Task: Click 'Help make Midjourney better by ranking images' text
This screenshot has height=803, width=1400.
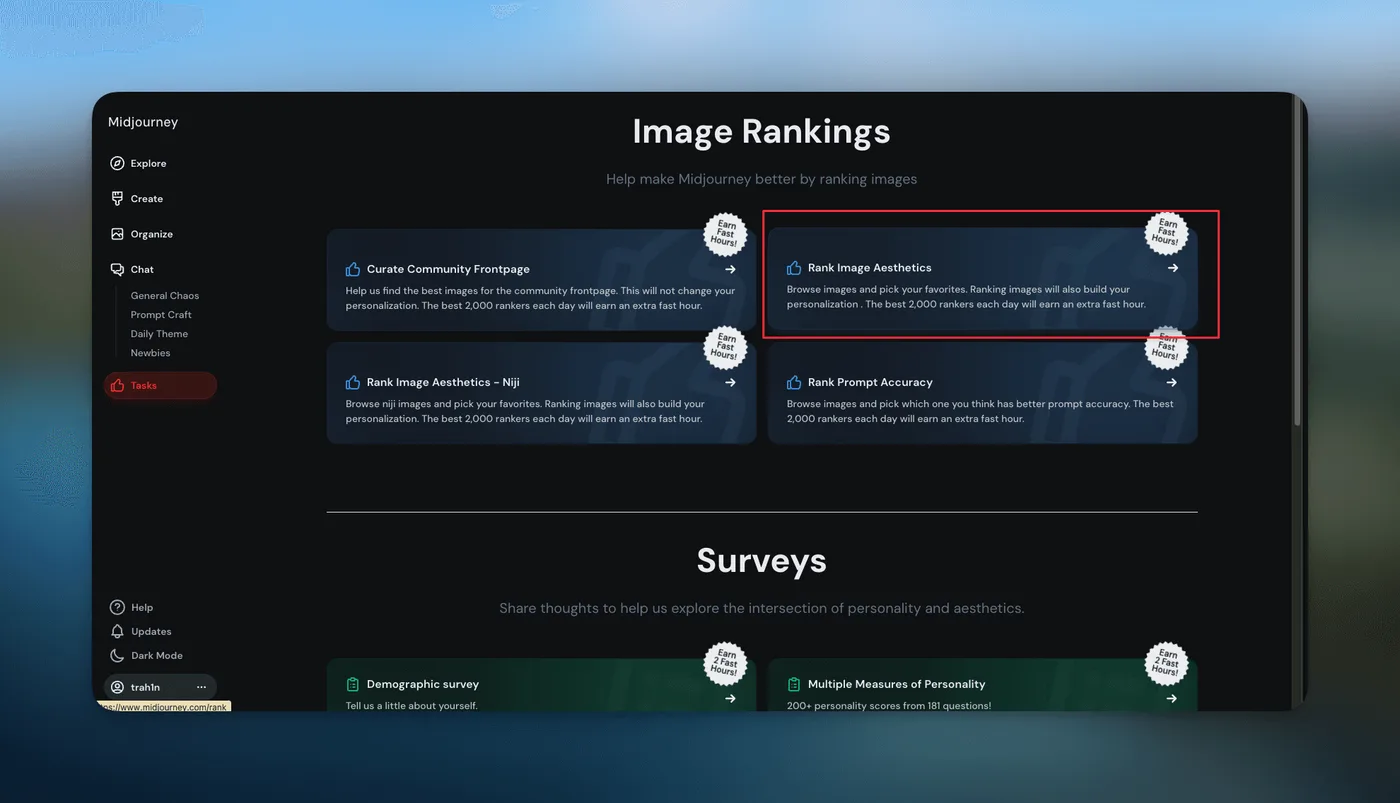Action: 761,179
